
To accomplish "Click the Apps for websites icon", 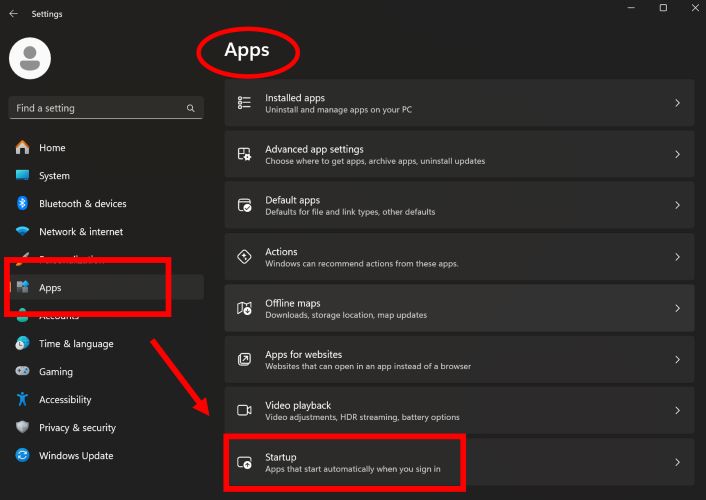I will pos(244,359).
